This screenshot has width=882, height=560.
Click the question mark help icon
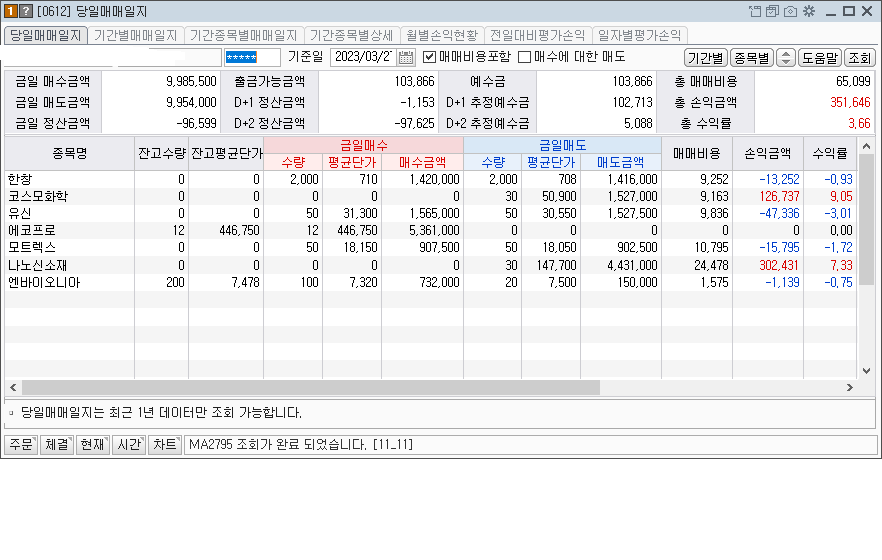click(x=26, y=11)
